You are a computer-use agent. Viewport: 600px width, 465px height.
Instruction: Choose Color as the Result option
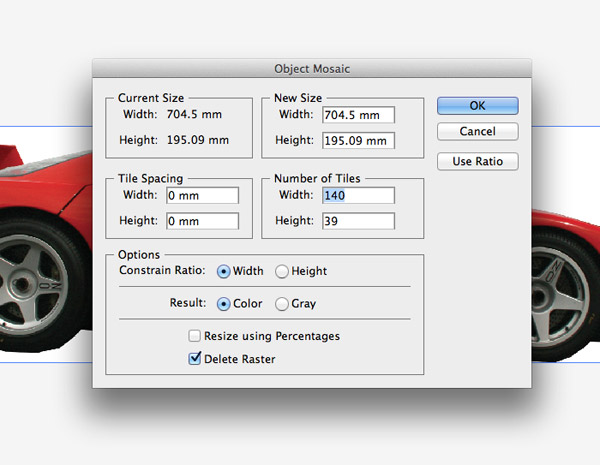pos(223,304)
